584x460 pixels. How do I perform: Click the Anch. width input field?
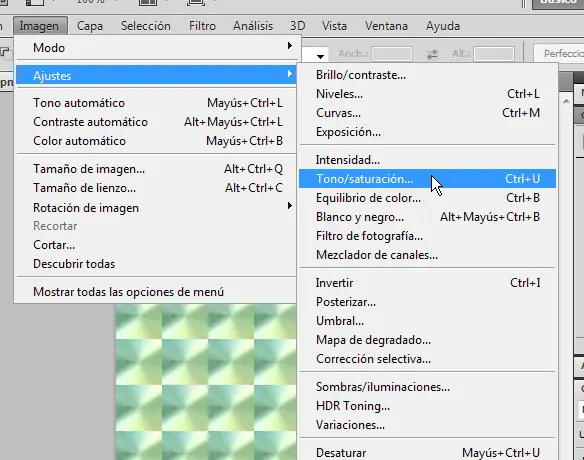(392, 54)
